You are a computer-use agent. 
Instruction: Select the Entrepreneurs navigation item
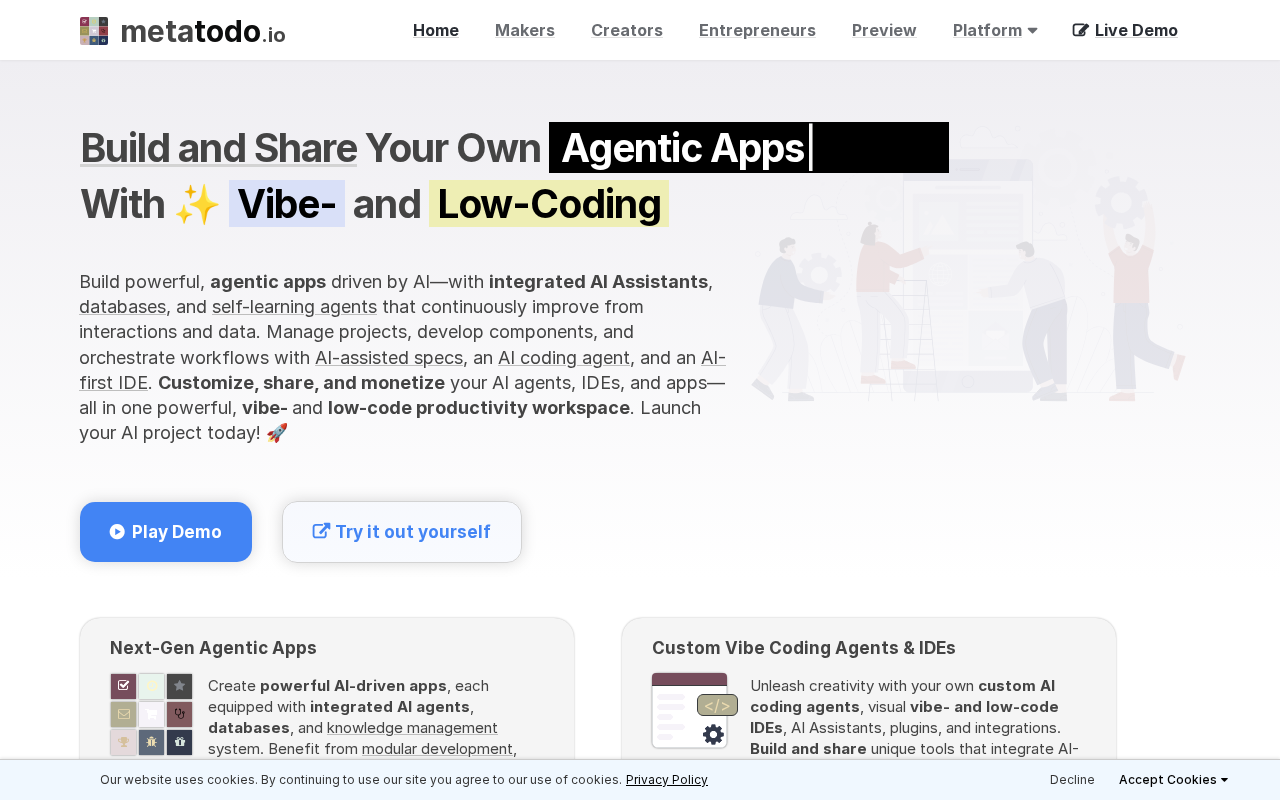757,30
